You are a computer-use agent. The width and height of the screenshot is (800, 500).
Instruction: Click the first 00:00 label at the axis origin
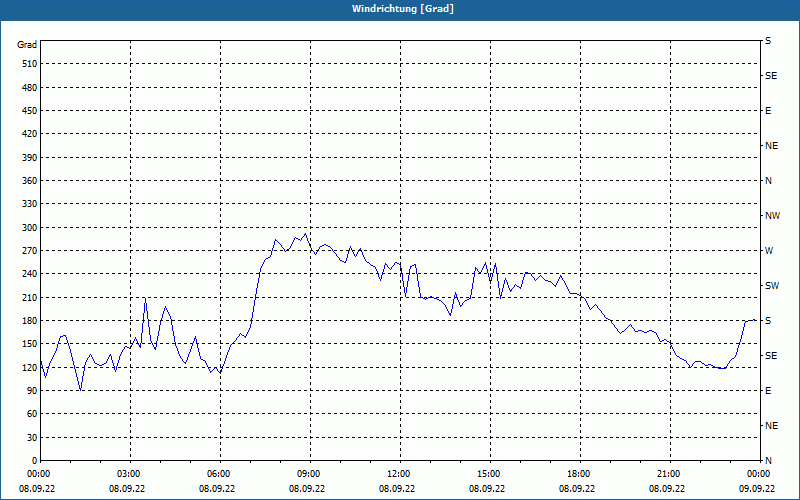click(40, 474)
